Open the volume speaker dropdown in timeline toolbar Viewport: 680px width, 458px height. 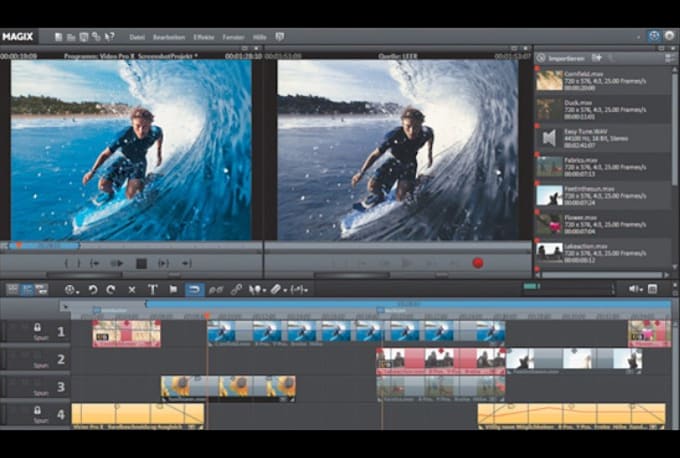tap(636, 289)
